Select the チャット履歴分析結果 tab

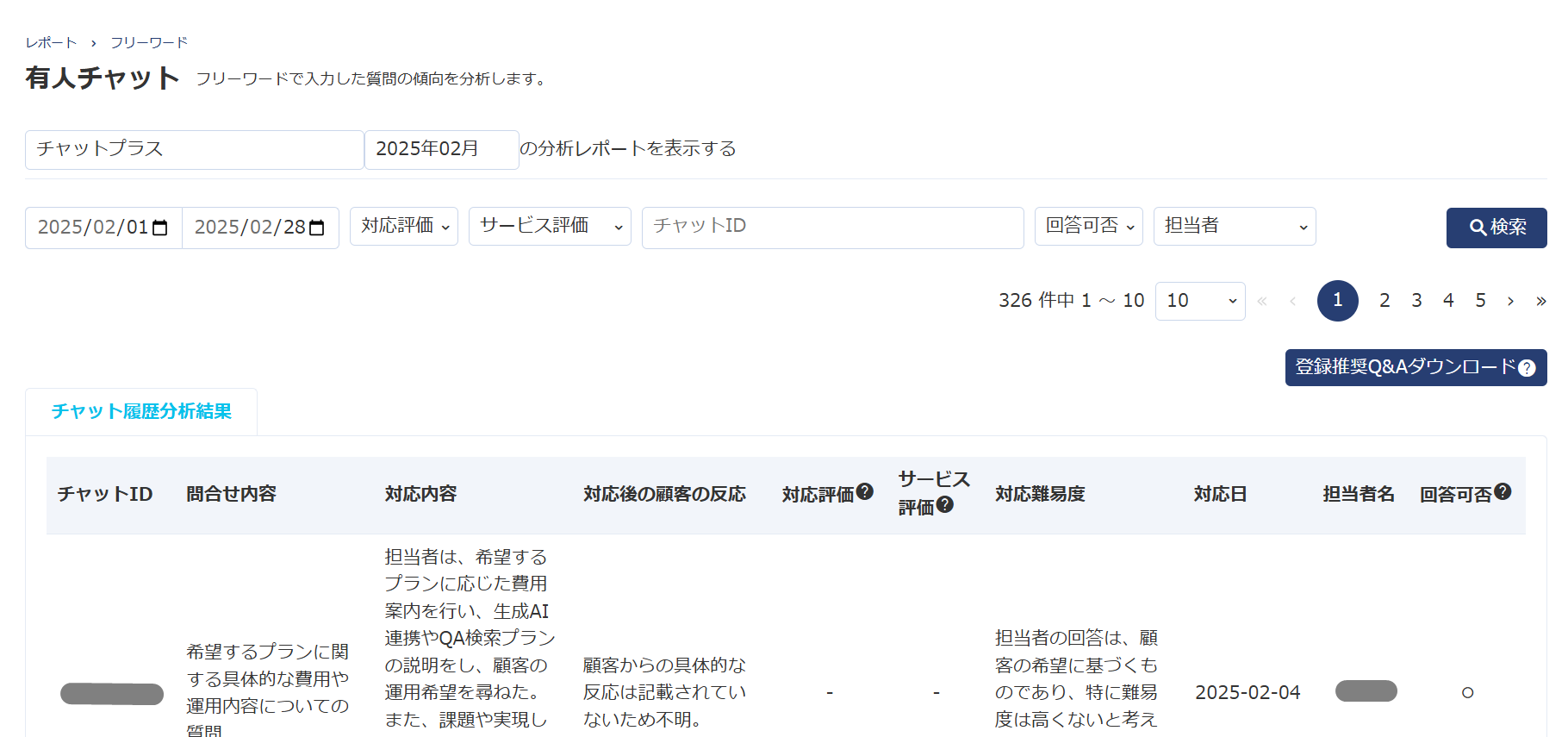(x=141, y=411)
